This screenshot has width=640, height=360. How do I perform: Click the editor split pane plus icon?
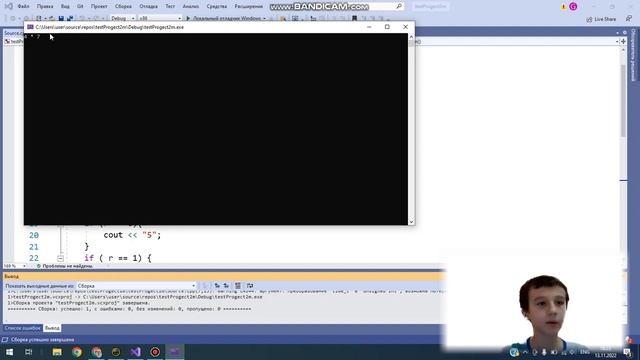623,42
